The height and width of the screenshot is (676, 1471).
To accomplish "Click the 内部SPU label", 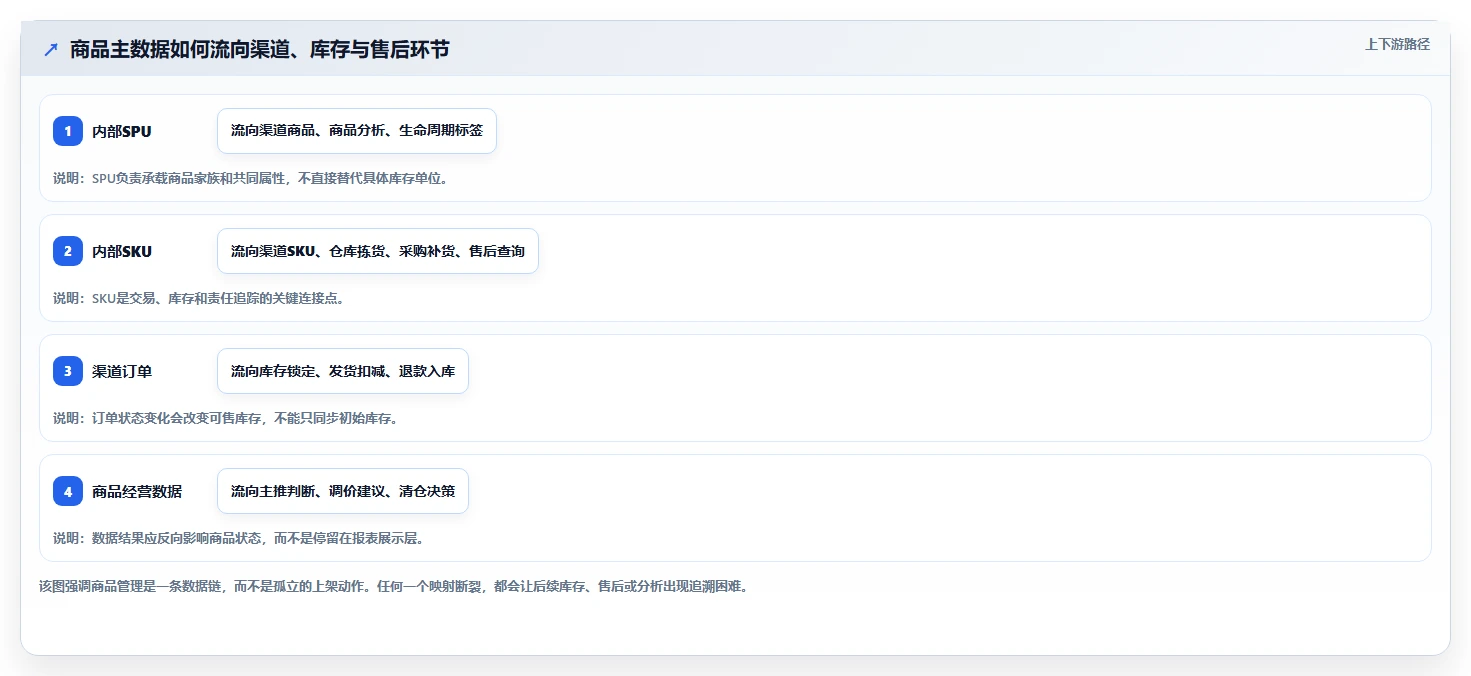I will (122, 131).
